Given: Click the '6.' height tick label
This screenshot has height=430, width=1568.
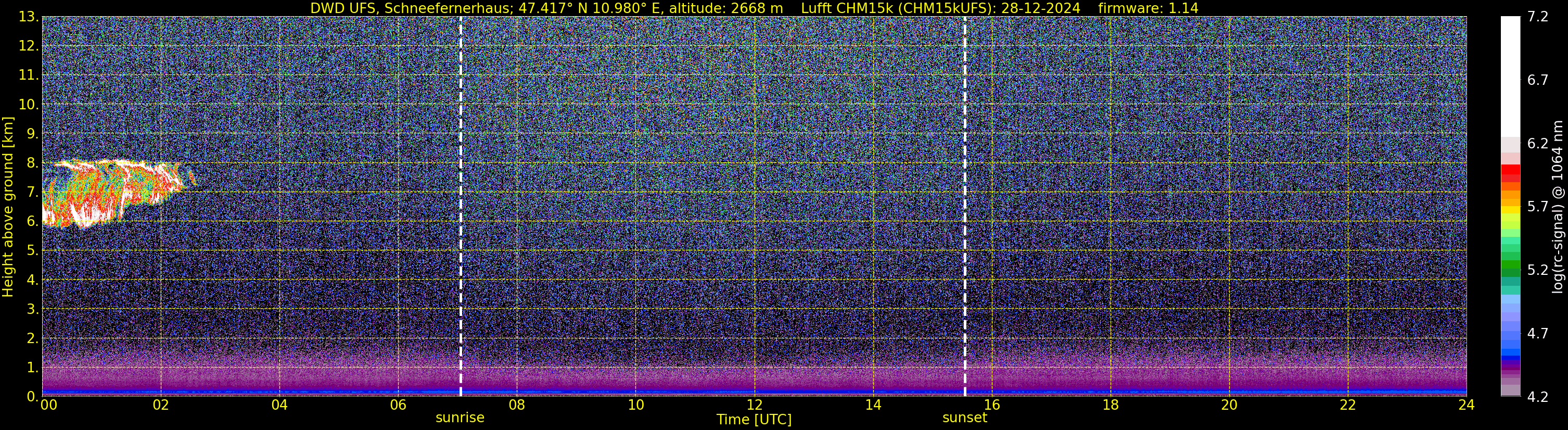Looking at the screenshot, I should [x=32, y=222].
